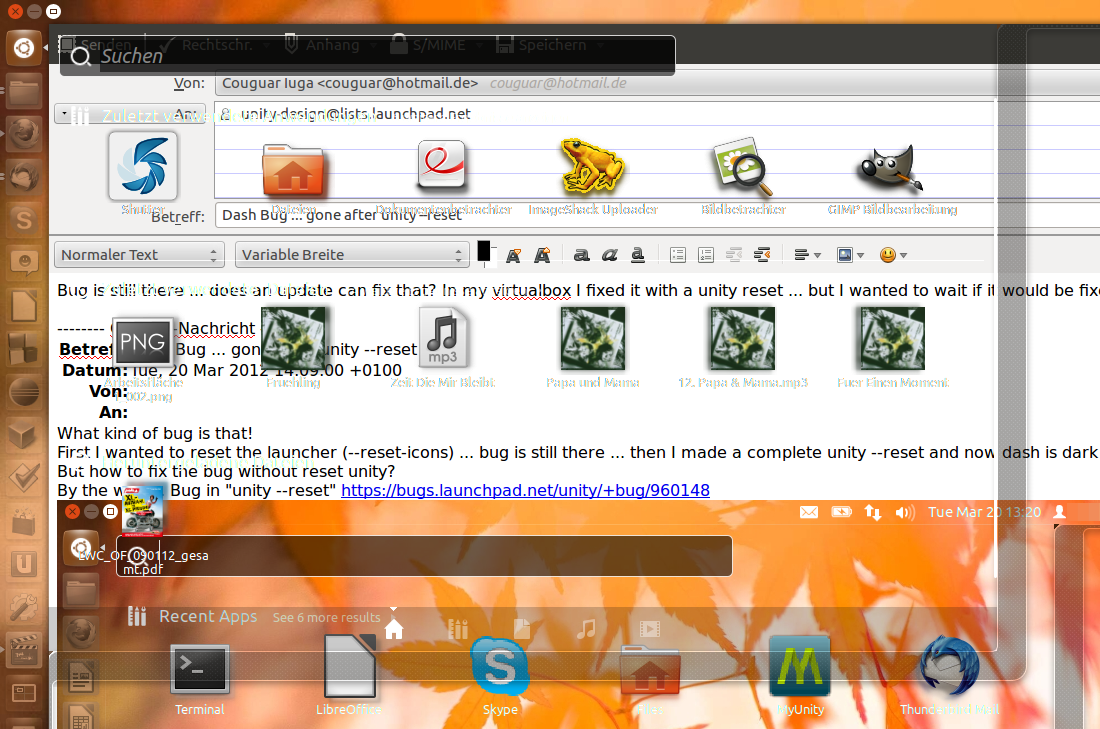This screenshot has width=1100, height=729.
Task: Click the Ubuntu dash button in launcher
Action: point(24,48)
